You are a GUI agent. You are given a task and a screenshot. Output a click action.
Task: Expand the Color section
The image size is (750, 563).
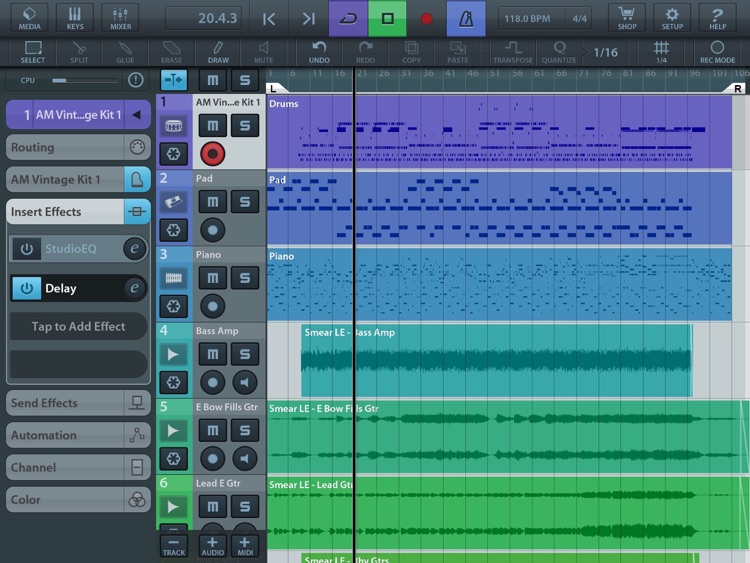tap(78, 500)
